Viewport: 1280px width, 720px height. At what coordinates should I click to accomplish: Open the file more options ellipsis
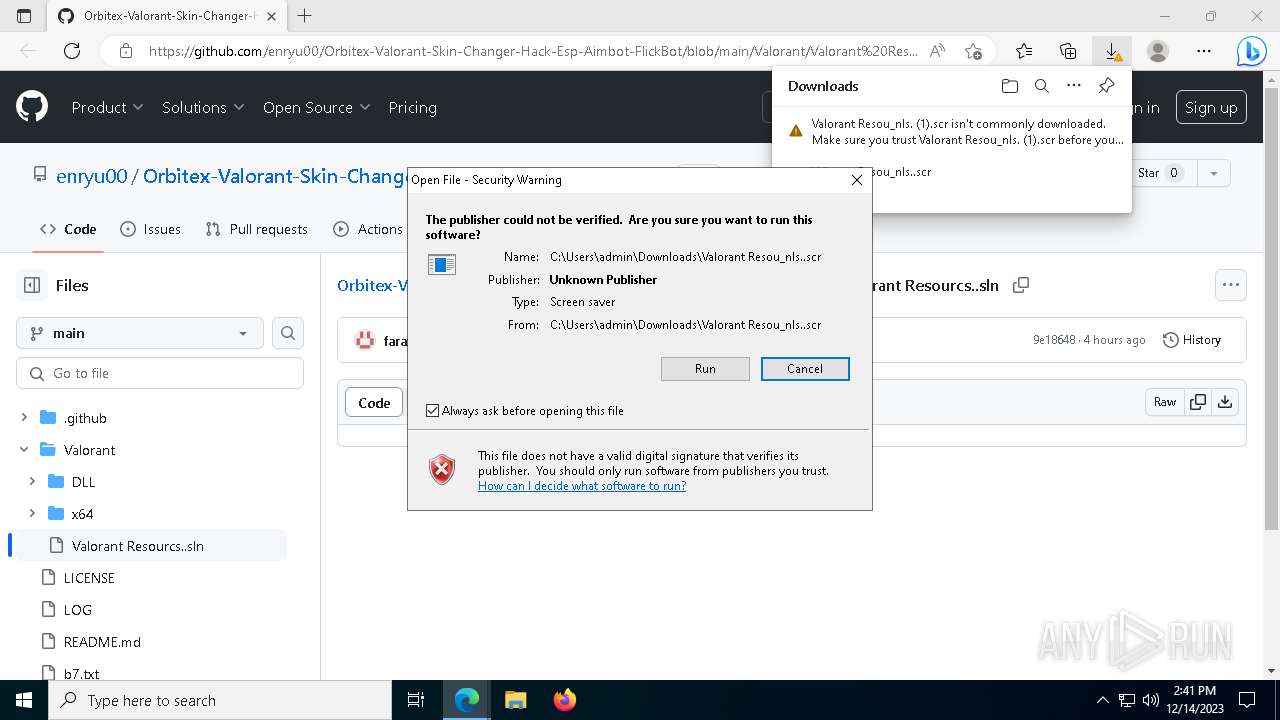tap(1231, 285)
